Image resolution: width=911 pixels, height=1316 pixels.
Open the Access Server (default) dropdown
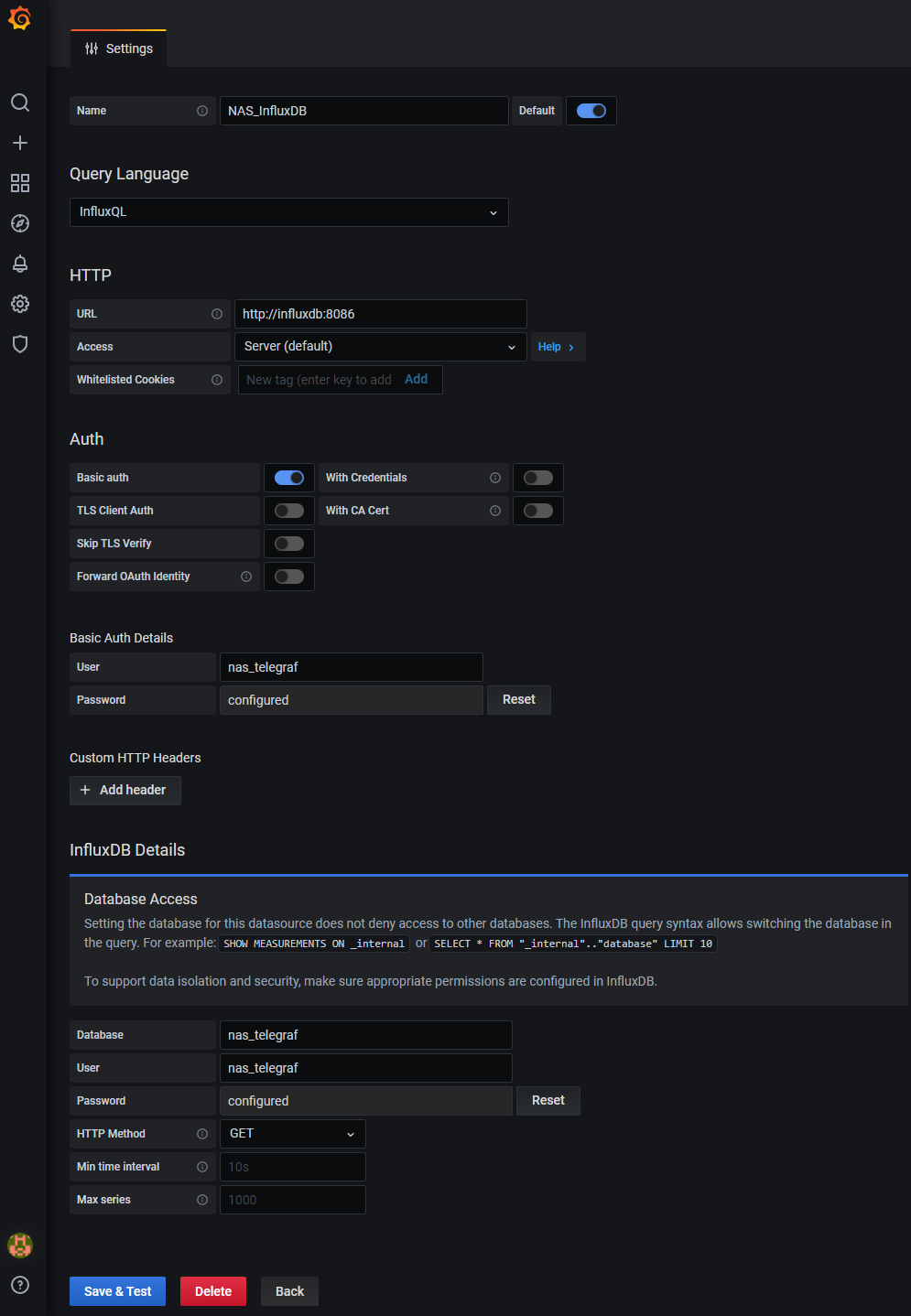[x=380, y=347]
